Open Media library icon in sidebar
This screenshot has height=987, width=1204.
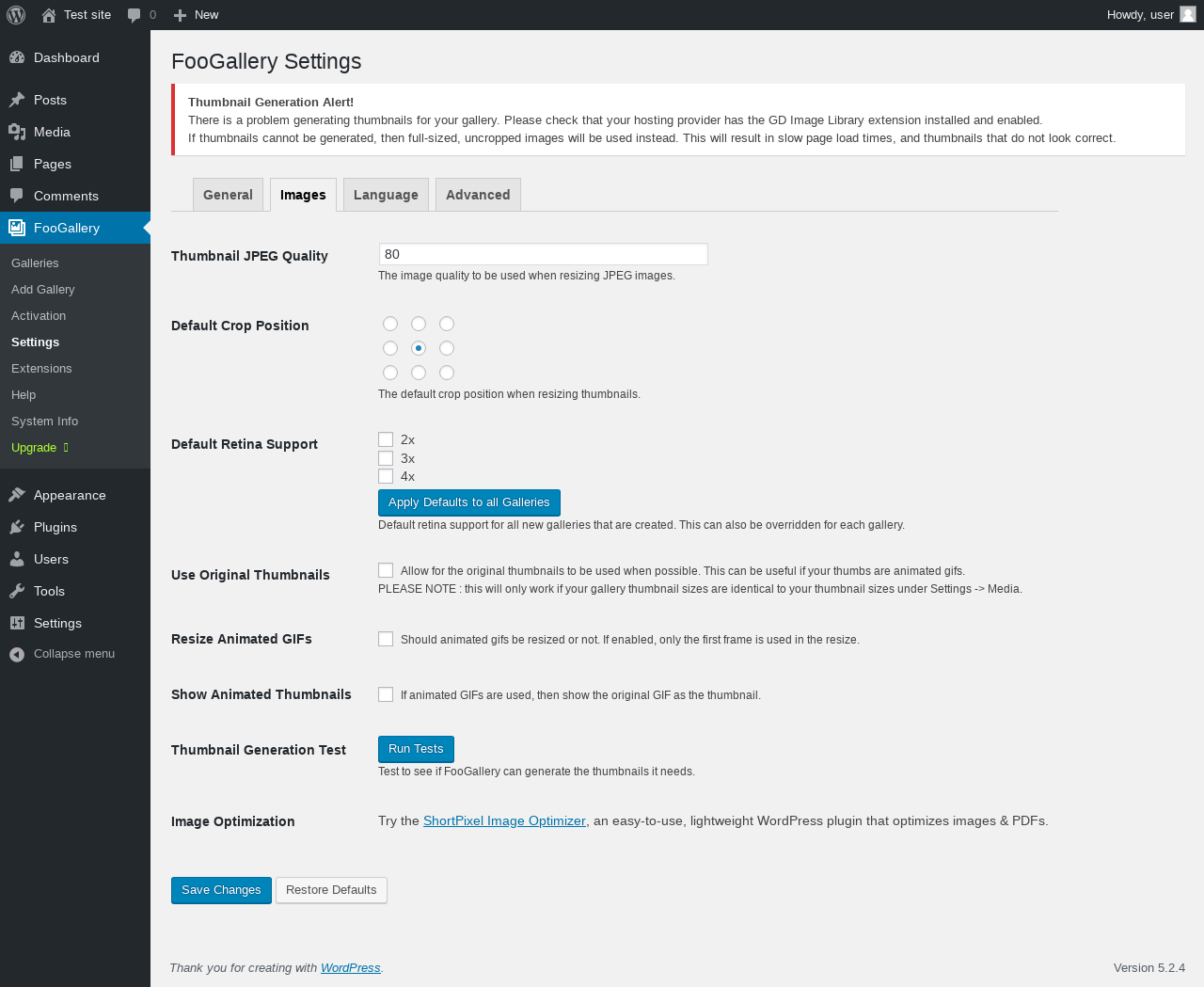point(17,132)
